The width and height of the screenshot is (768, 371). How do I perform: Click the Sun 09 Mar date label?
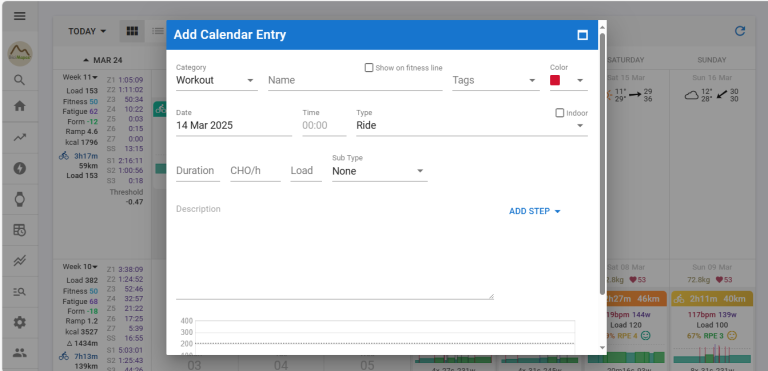tap(712, 267)
